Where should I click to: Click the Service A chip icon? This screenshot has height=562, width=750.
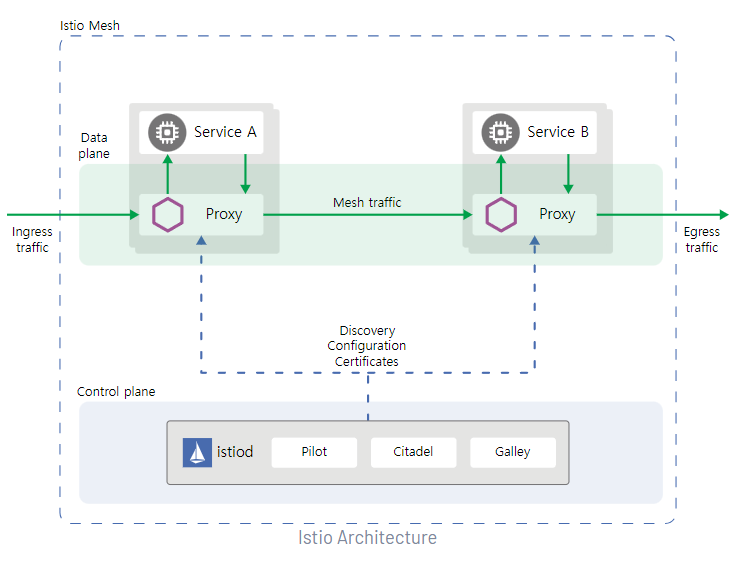point(167,132)
